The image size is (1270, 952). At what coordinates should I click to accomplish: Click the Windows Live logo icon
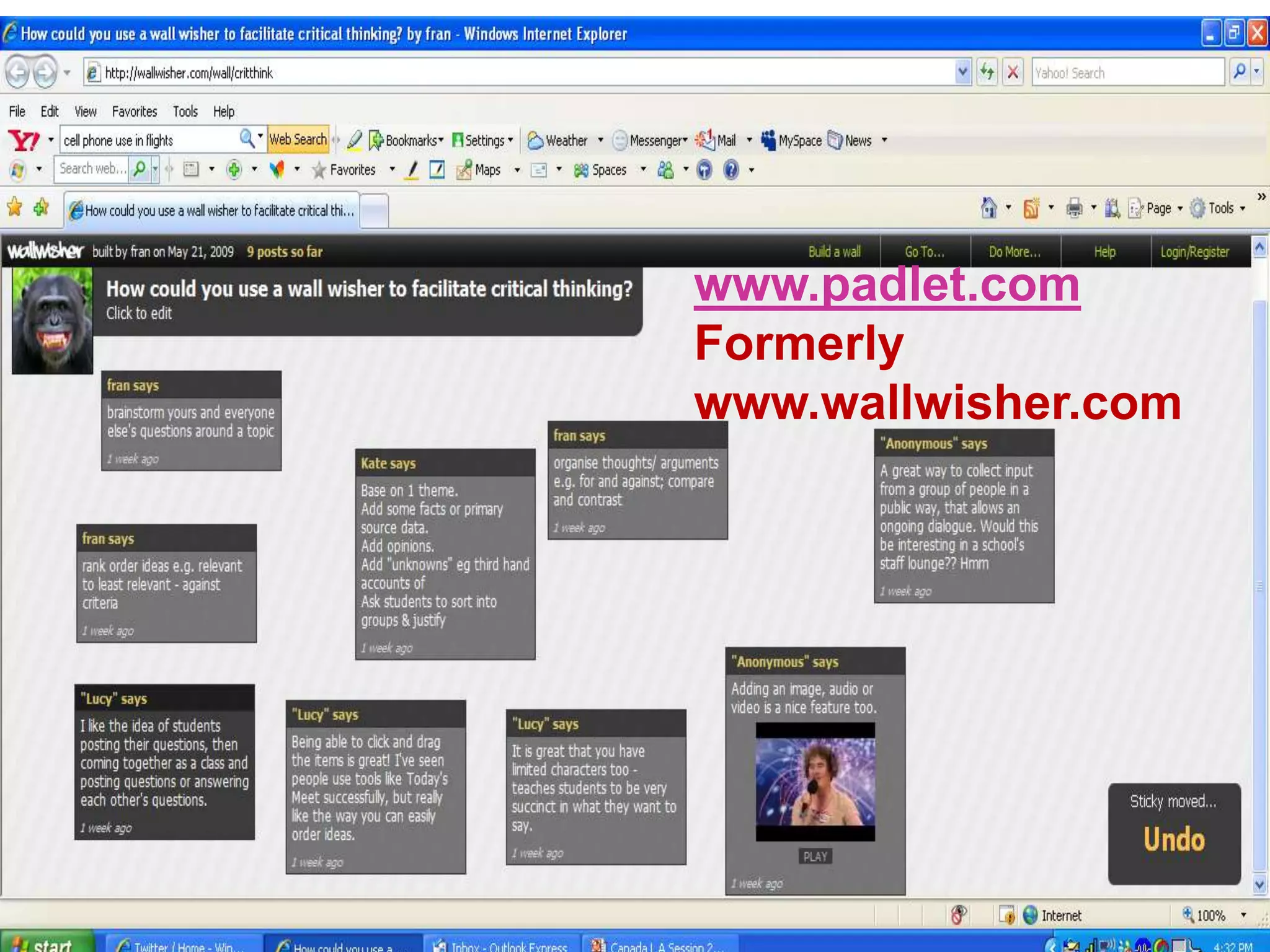[x=17, y=170]
